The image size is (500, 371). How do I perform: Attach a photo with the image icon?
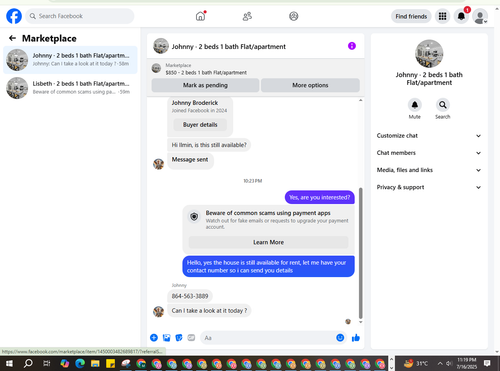pyautogui.click(x=166, y=338)
